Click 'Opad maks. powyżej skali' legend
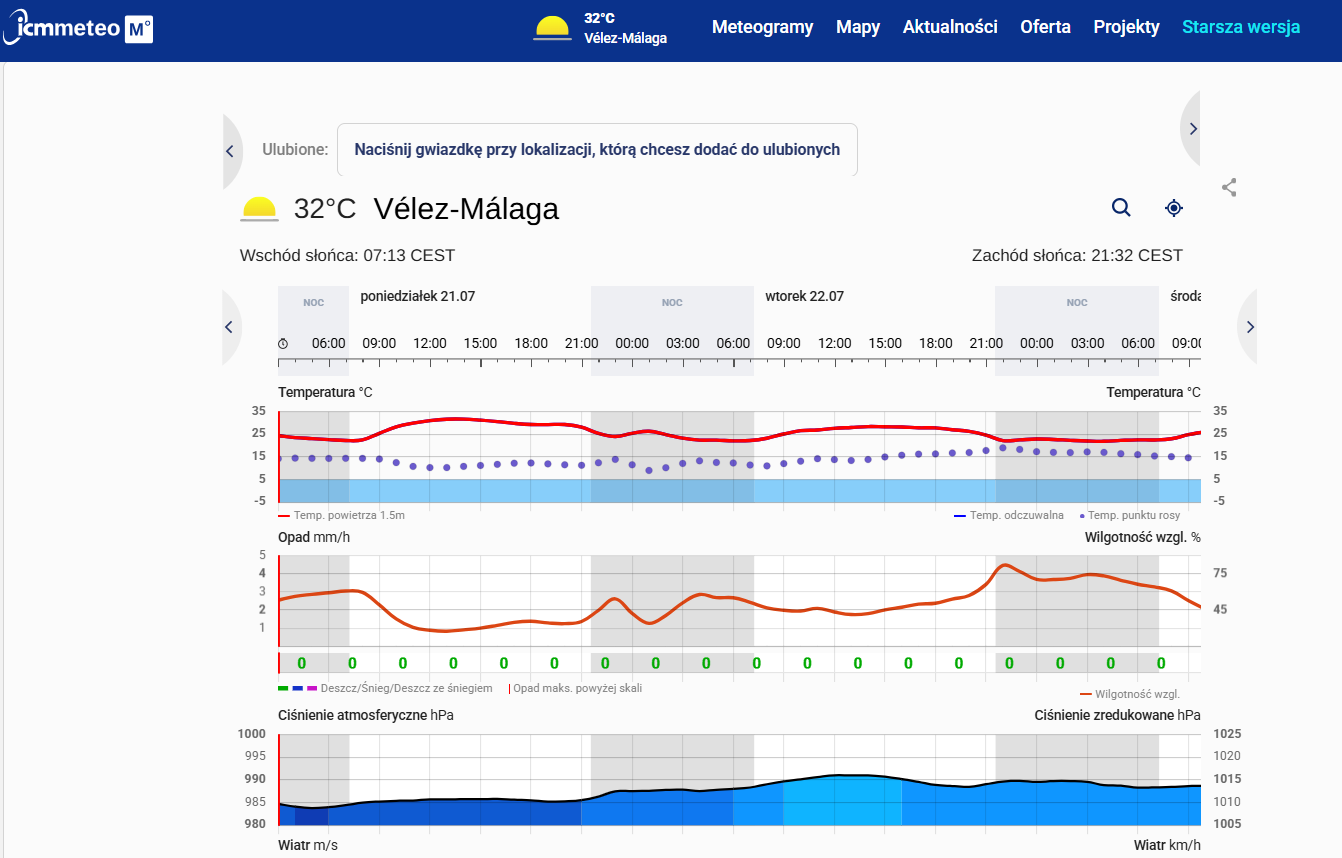Screen dimensions: 1342x858 tap(576, 688)
